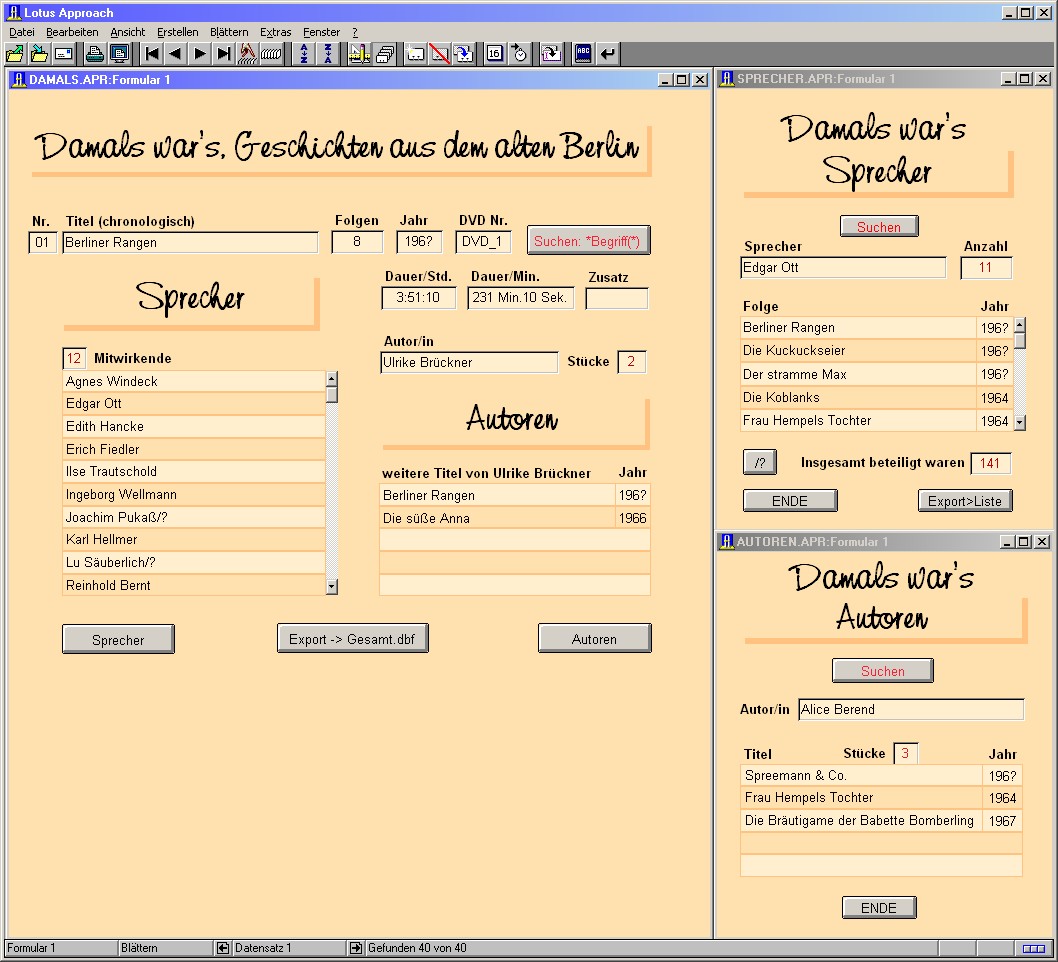Screen dimensions: 1058x962
Task: Select Agnes Windeck in Mitwirkende list
Action: (x=194, y=381)
